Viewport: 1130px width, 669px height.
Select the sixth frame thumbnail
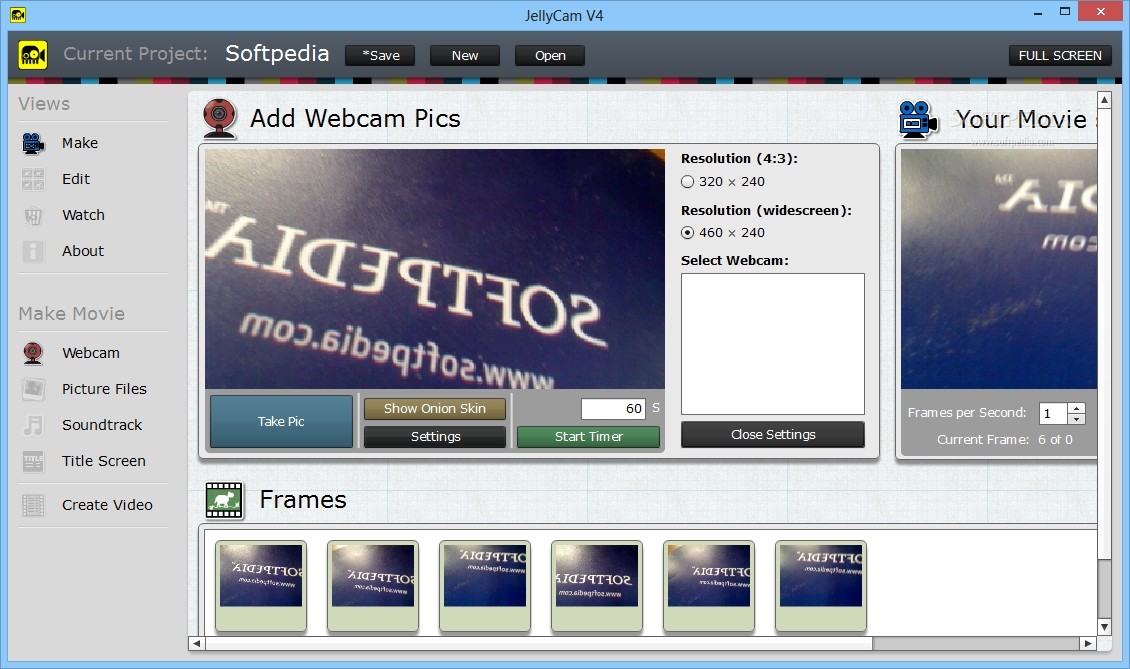[x=821, y=586]
